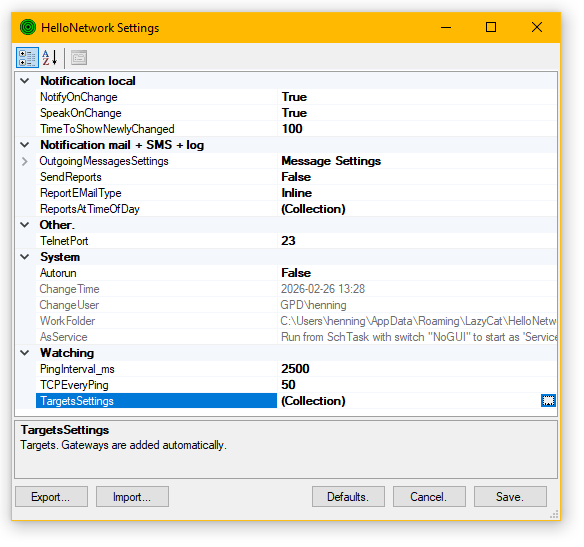Open the TargetsSettings collection editor ellipsis button
Viewport: 584px width, 547px height.
[548, 401]
